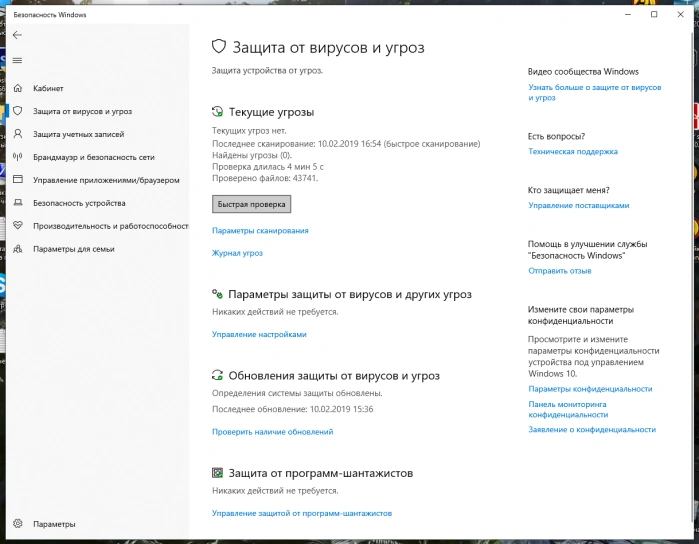Click the shield icon in sidebar

pos(18,111)
